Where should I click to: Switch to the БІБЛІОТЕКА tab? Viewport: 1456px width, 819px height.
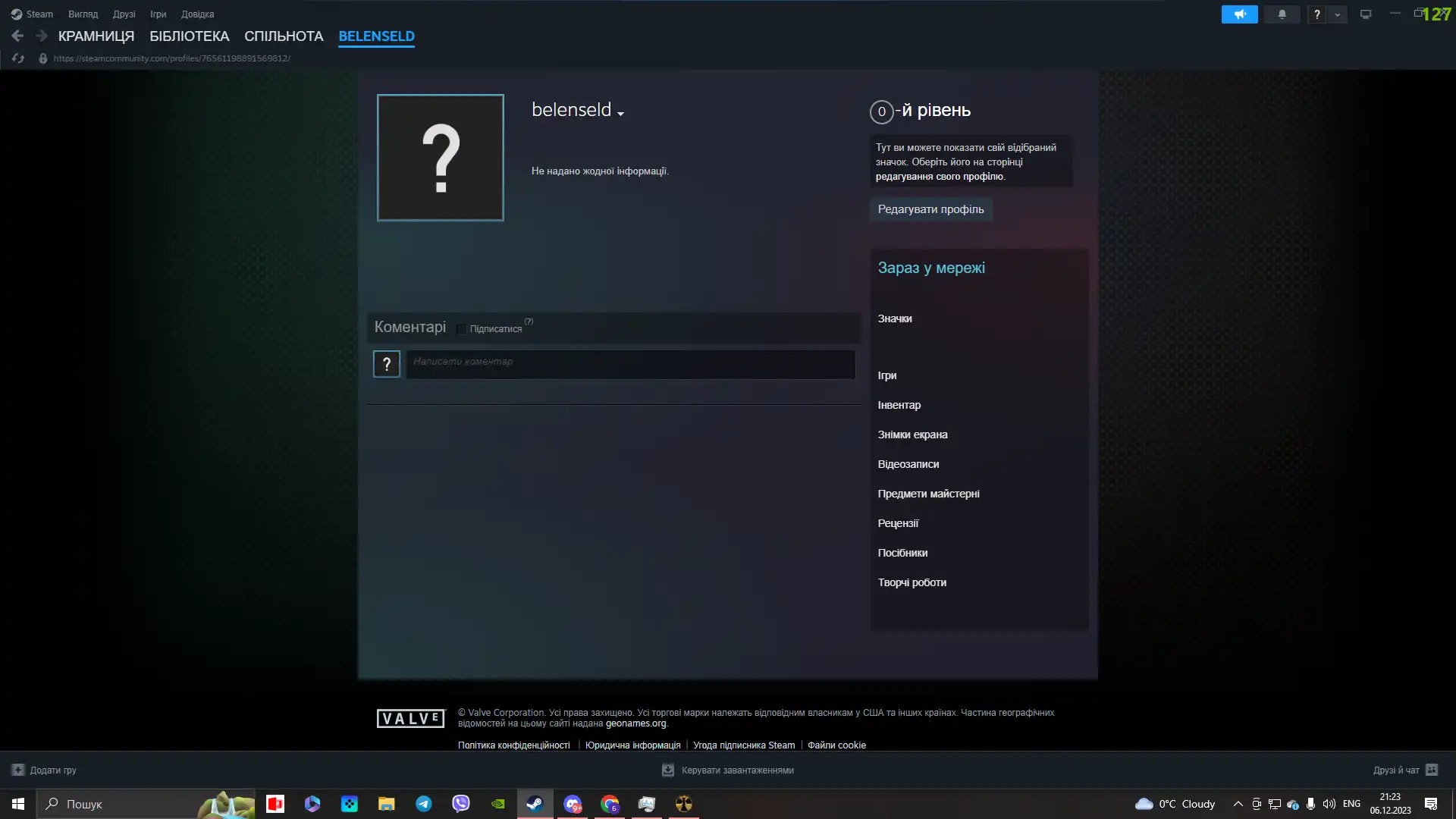pos(189,36)
